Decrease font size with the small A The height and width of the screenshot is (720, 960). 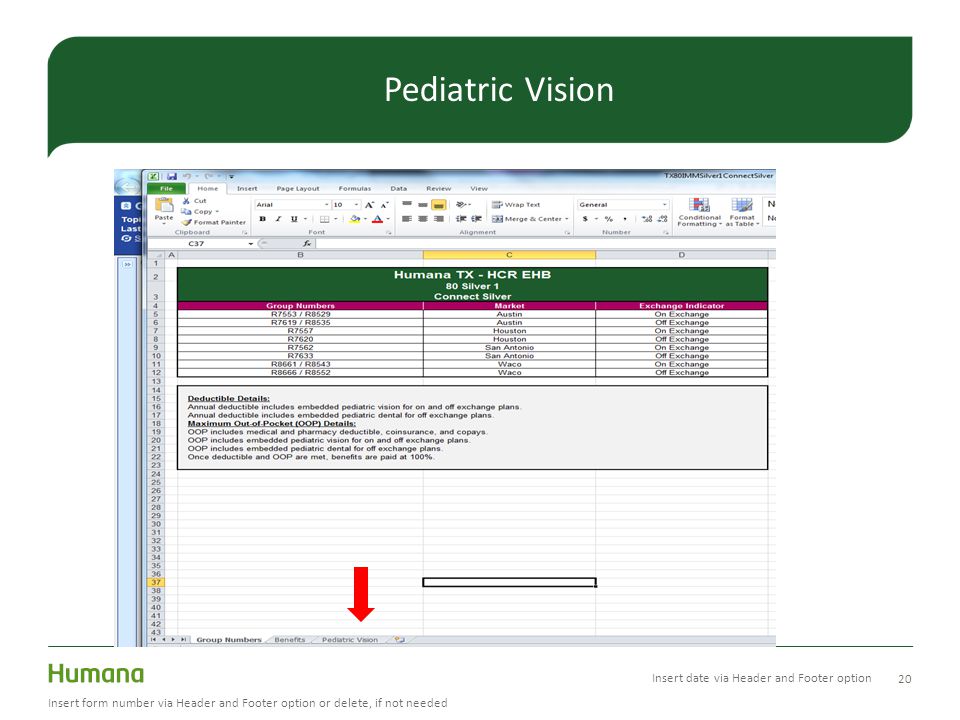tap(384, 205)
